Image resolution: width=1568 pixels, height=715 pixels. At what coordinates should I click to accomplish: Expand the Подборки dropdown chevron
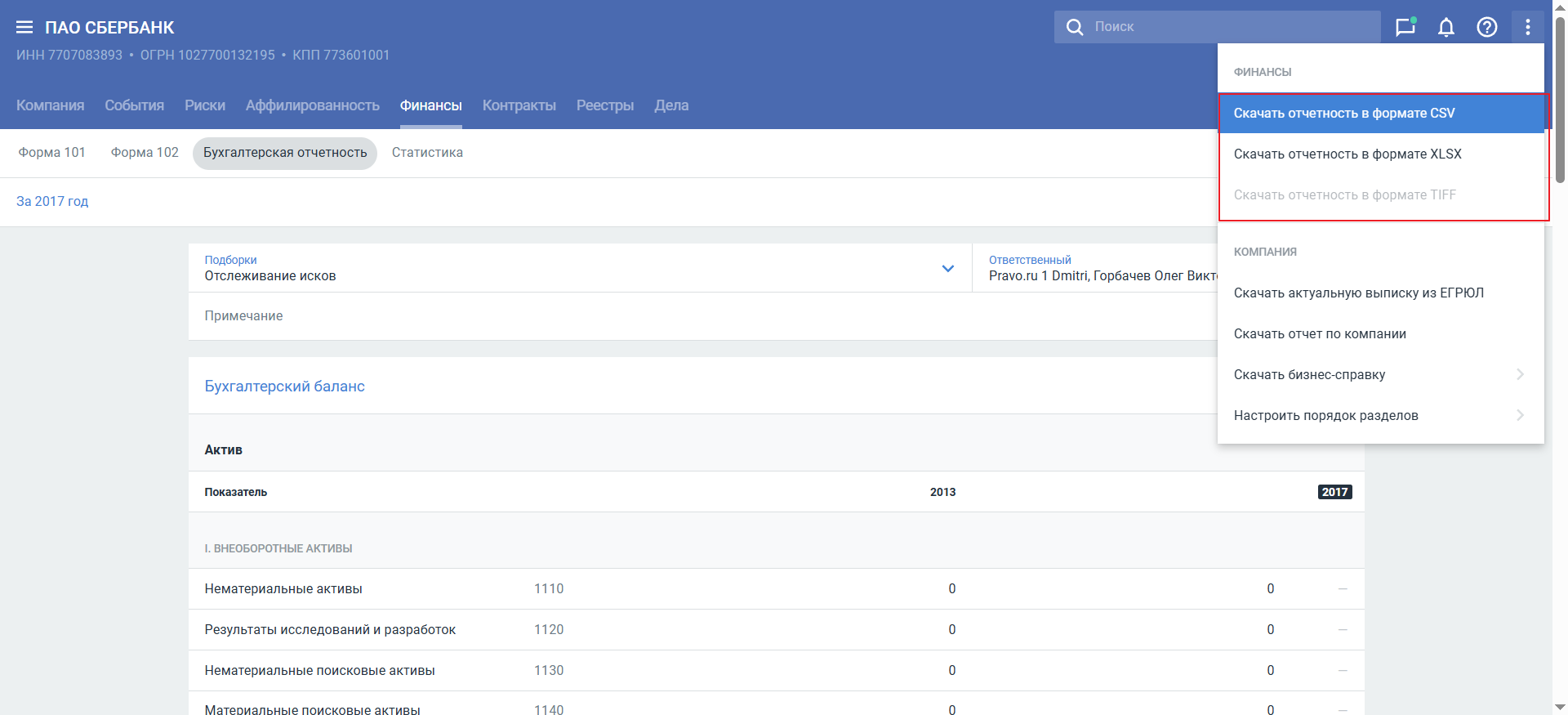coord(947,268)
